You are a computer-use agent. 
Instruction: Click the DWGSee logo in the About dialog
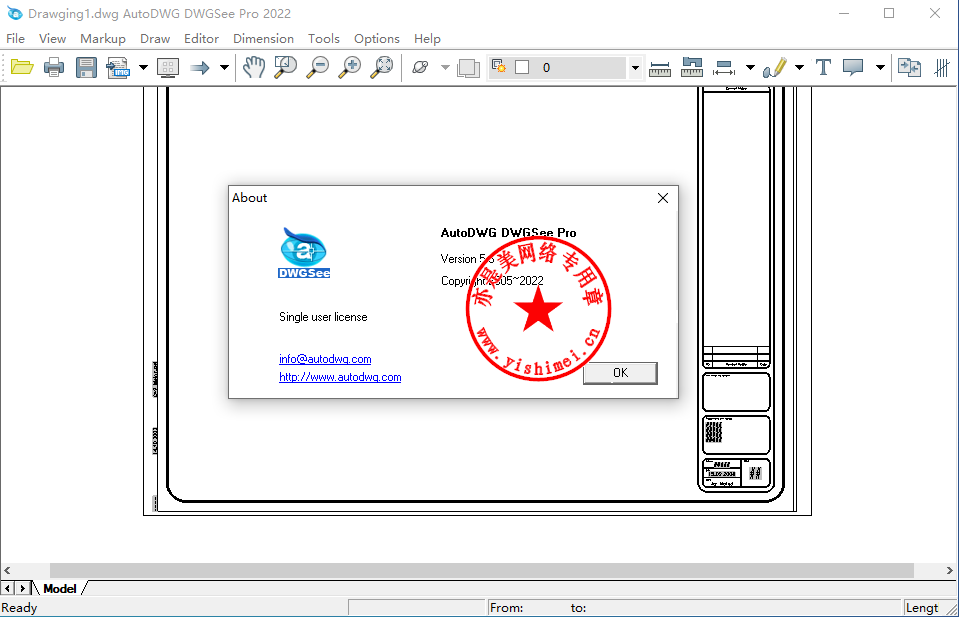click(304, 253)
